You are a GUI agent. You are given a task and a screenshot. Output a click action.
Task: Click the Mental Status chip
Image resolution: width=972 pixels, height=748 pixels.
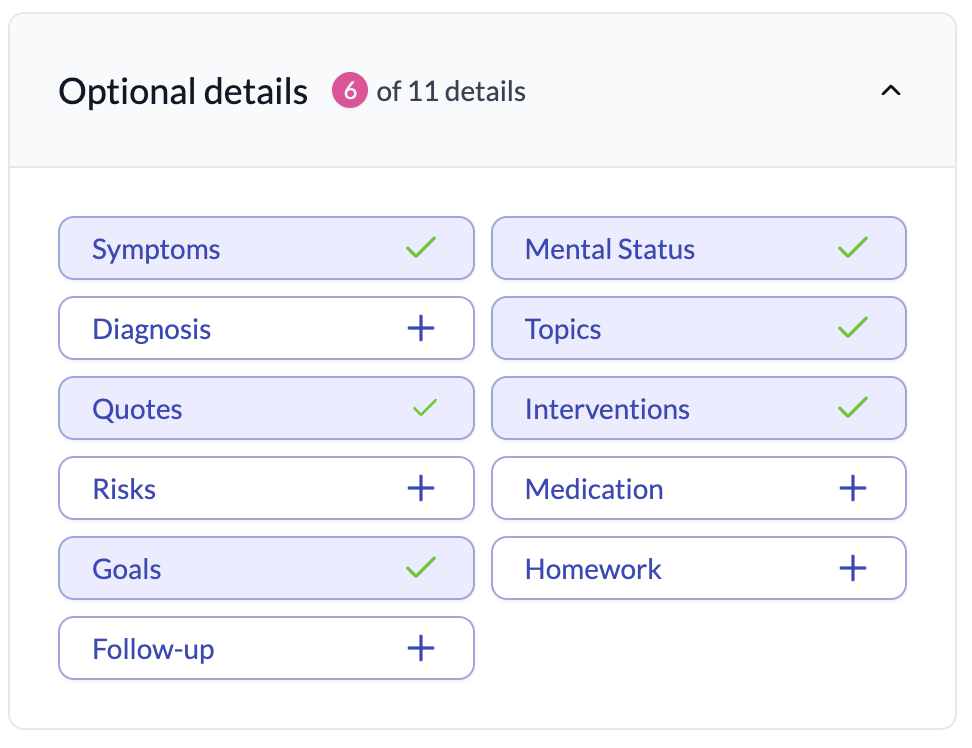pos(698,248)
